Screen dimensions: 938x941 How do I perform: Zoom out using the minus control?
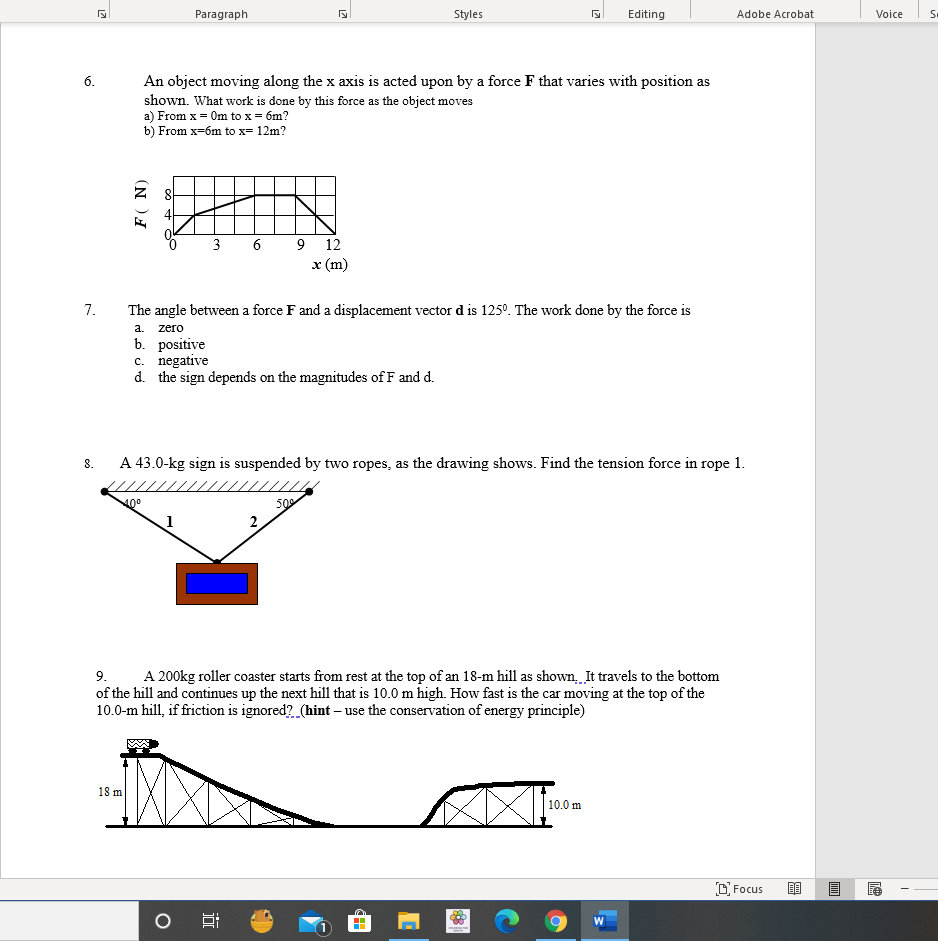point(906,888)
